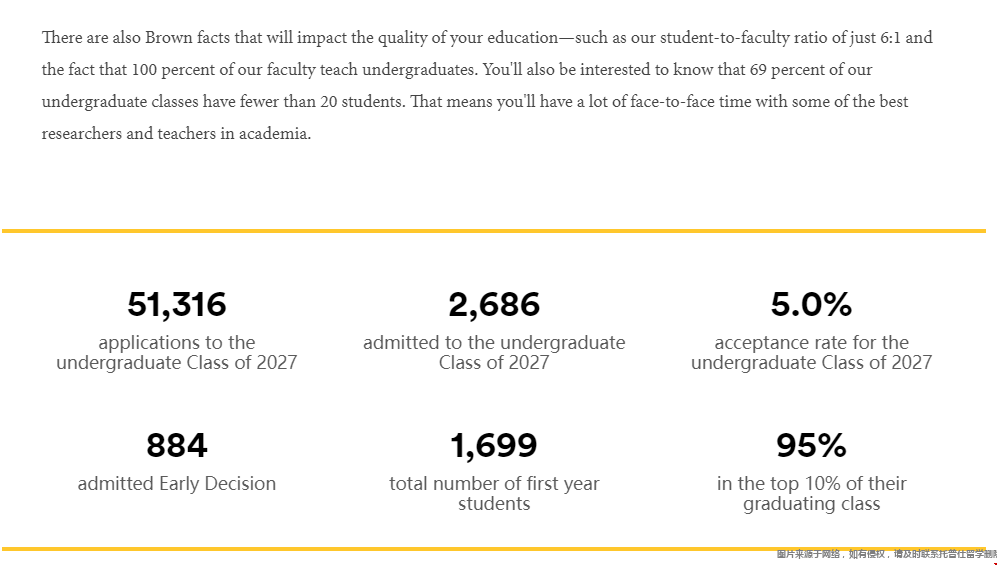Click the 51,316 applications statistic number
997x565 pixels.
click(x=177, y=304)
